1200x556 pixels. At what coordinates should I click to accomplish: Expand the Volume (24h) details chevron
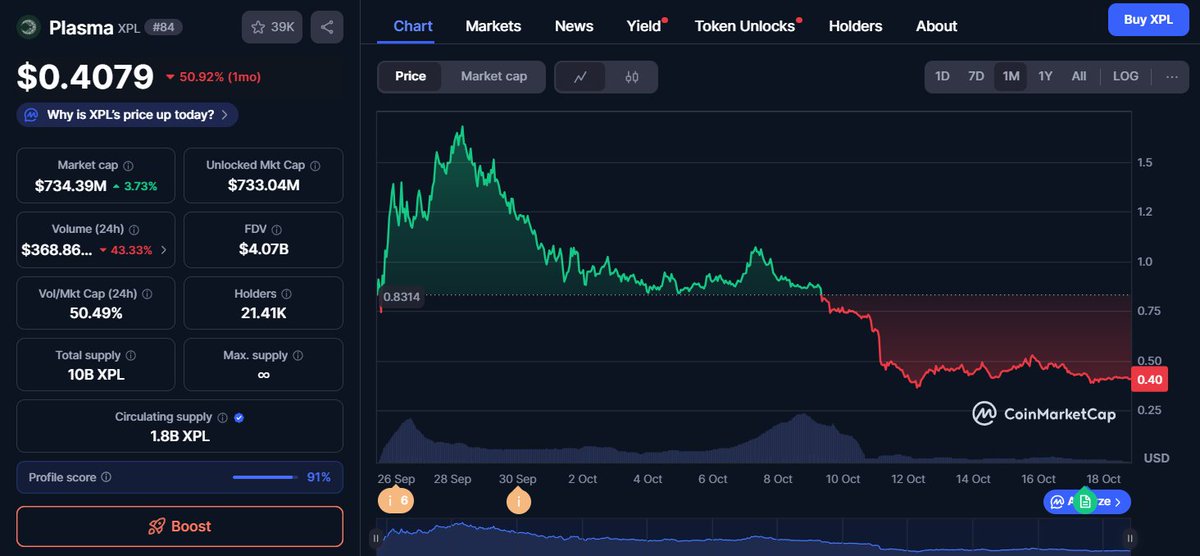[163, 250]
